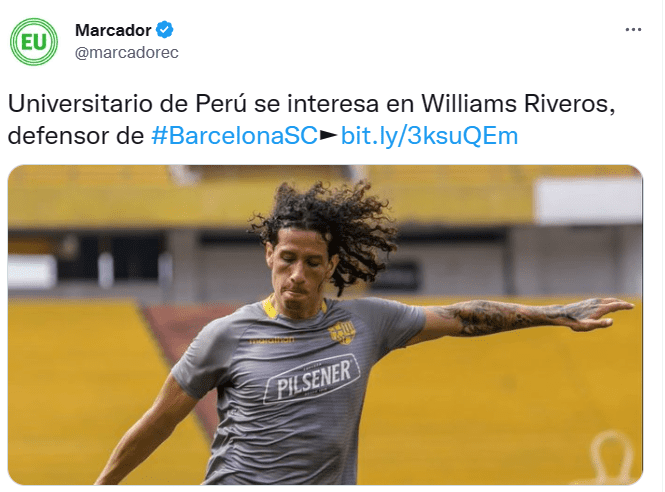Open the bit.ly/3ksuQEm link
The width and height of the screenshot is (665, 492).
[429, 136]
